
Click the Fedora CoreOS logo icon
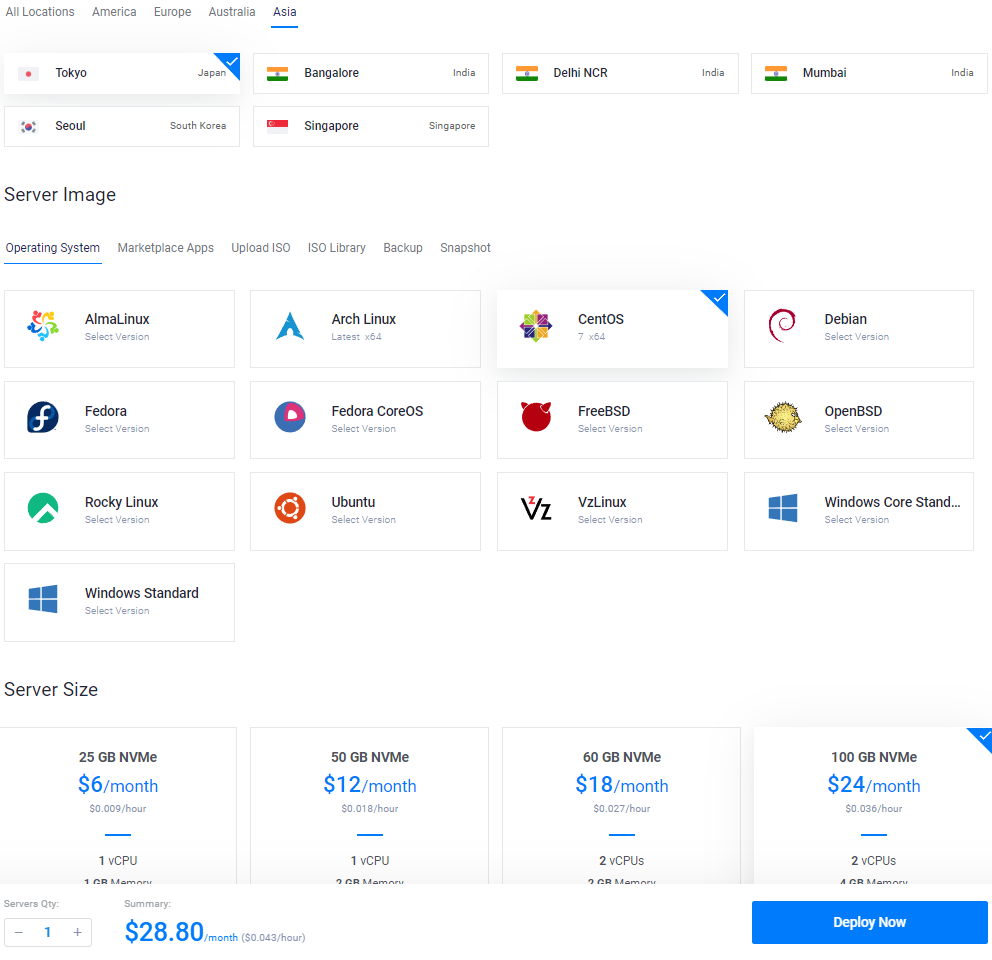click(x=290, y=417)
